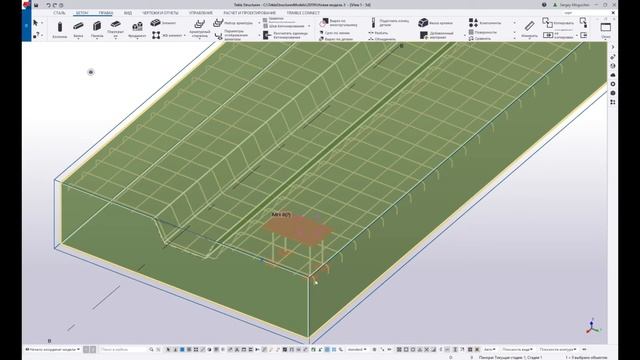Expand the Шов бетонирования dropdown arrow
Image resolution: width=640 pixels, height=360 pixels.
309,26
